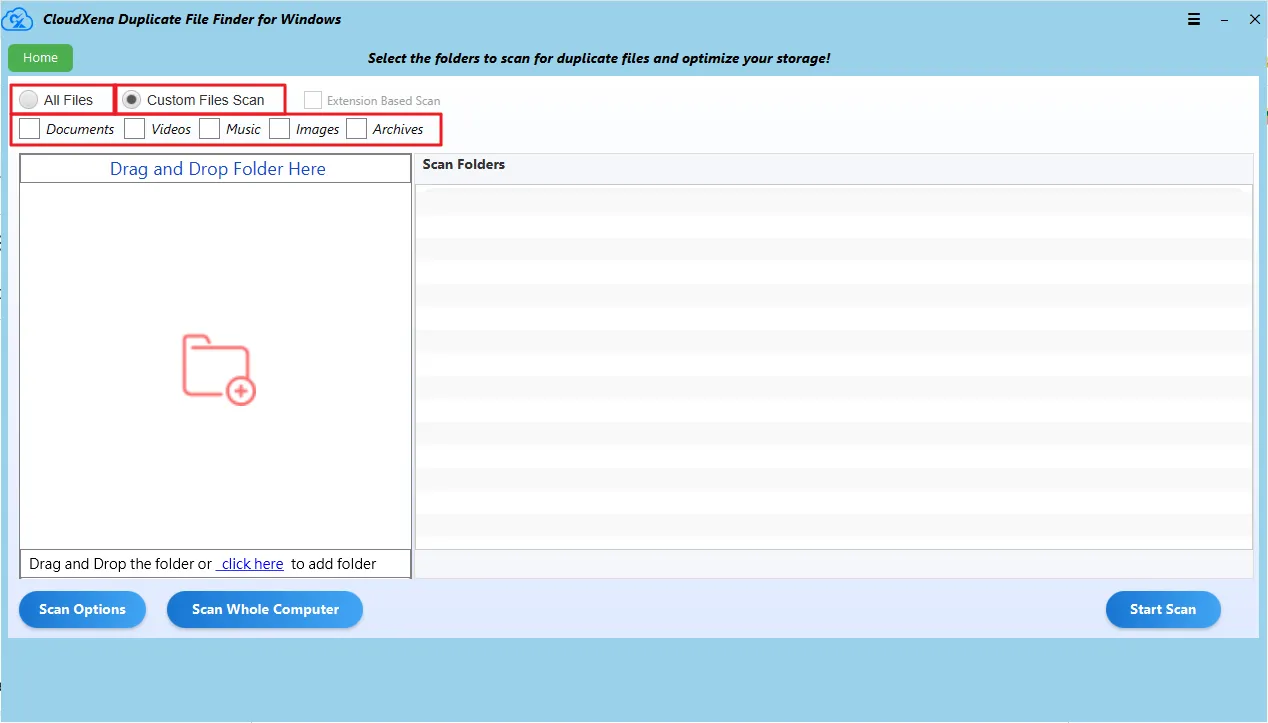This screenshot has width=1268, height=723.
Task: Tick the Videos checkbox
Action: (x=135, y=129)
